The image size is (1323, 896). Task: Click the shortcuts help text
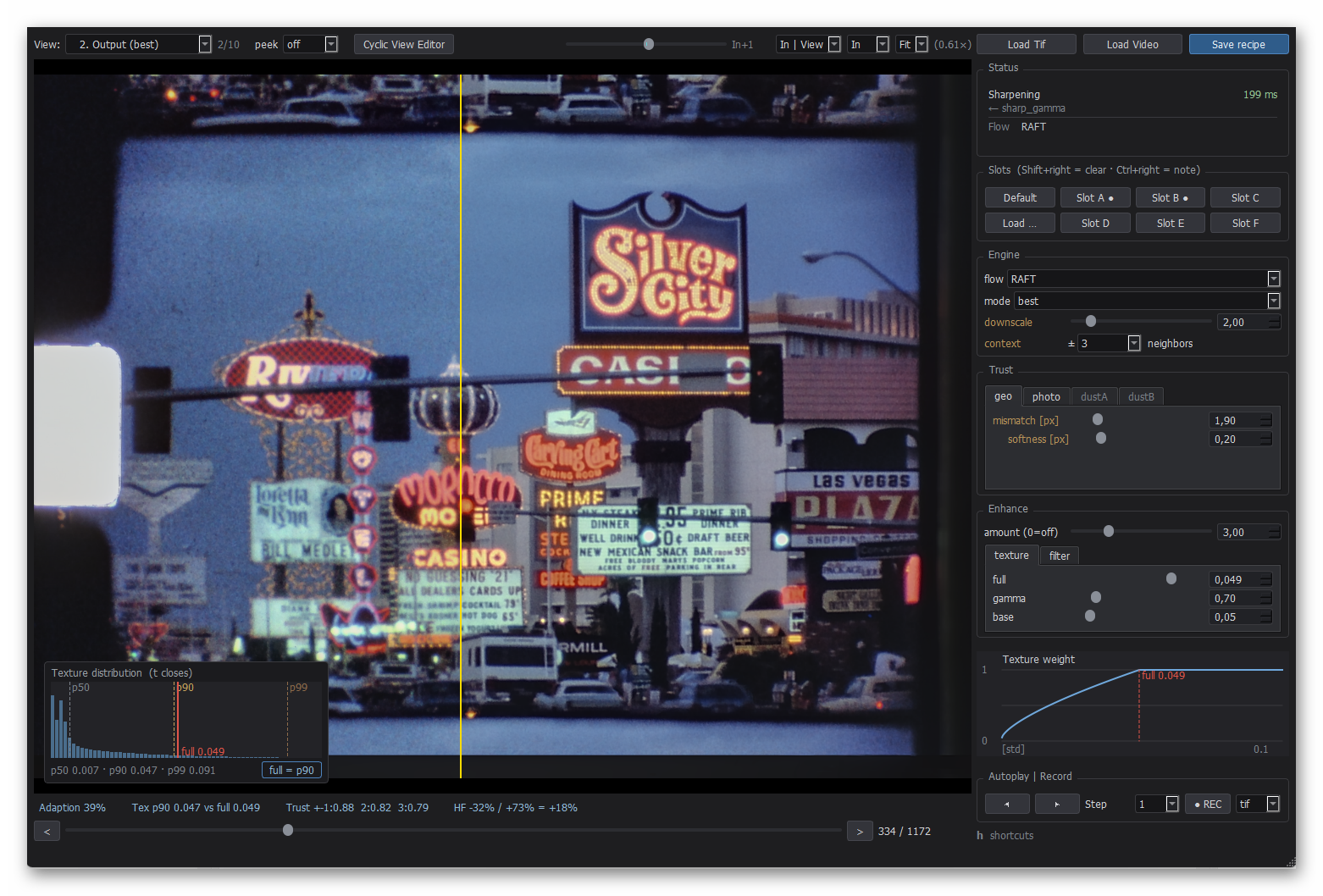point(1011,835)
